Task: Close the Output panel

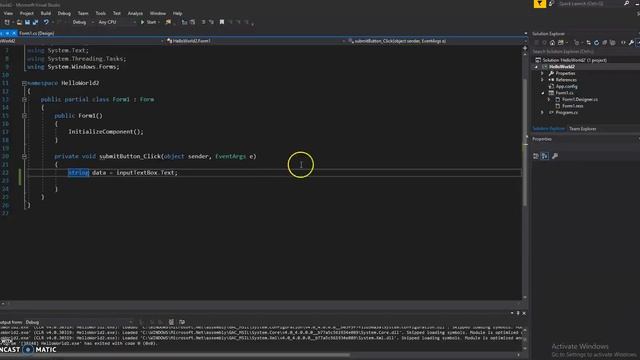Action: point(524,313)
